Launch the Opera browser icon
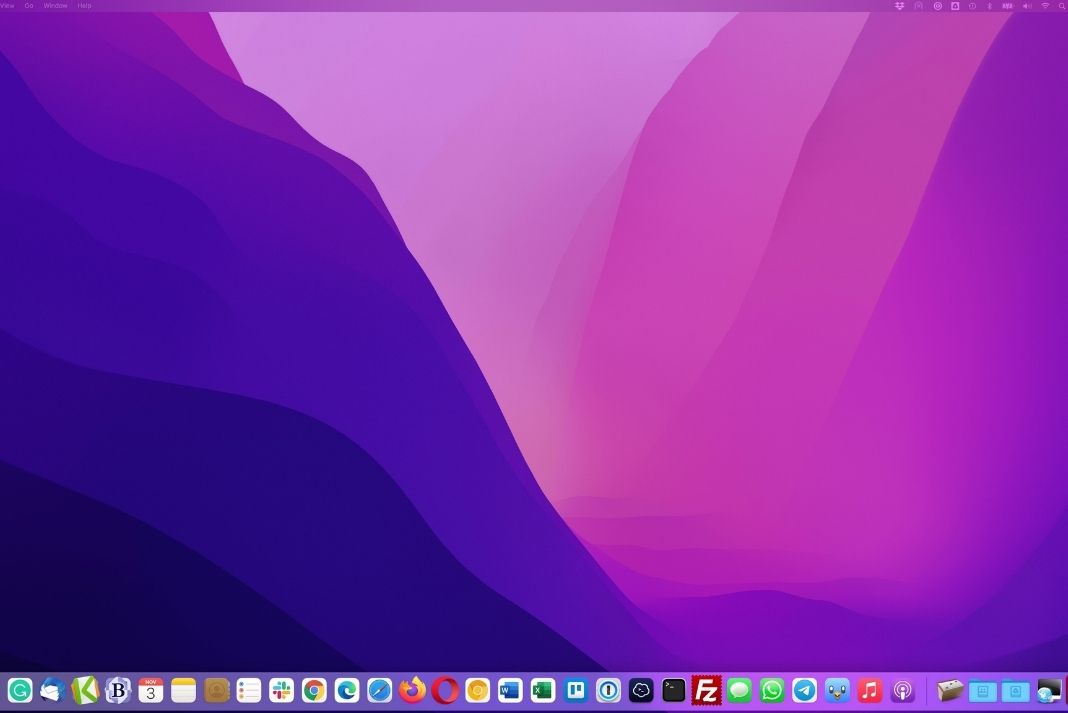The image size is (1068, 713). (445, 690)
